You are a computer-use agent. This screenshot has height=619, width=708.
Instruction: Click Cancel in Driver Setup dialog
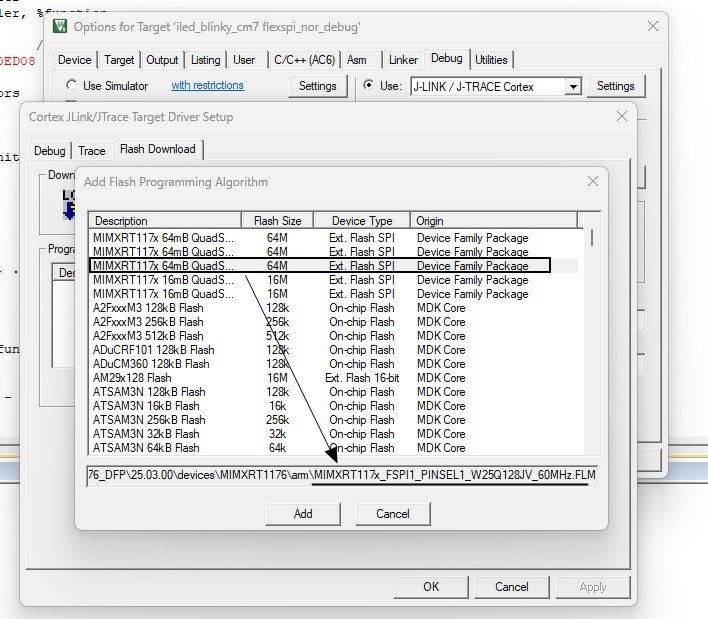coord(512,586)
